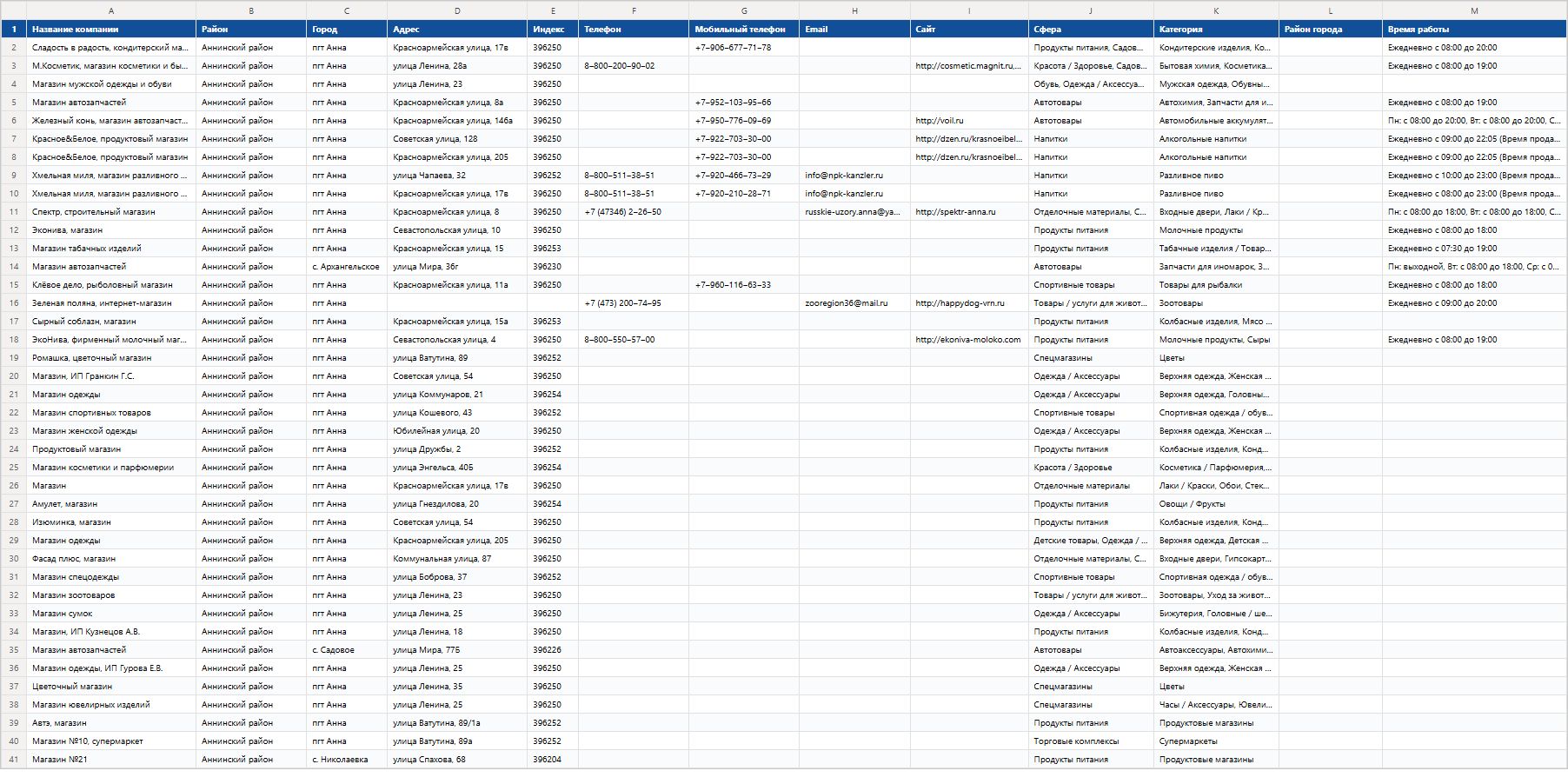Select the 'http://happydog-vrn.ru' website cell

pyautogui.click(x=969, y=302)
